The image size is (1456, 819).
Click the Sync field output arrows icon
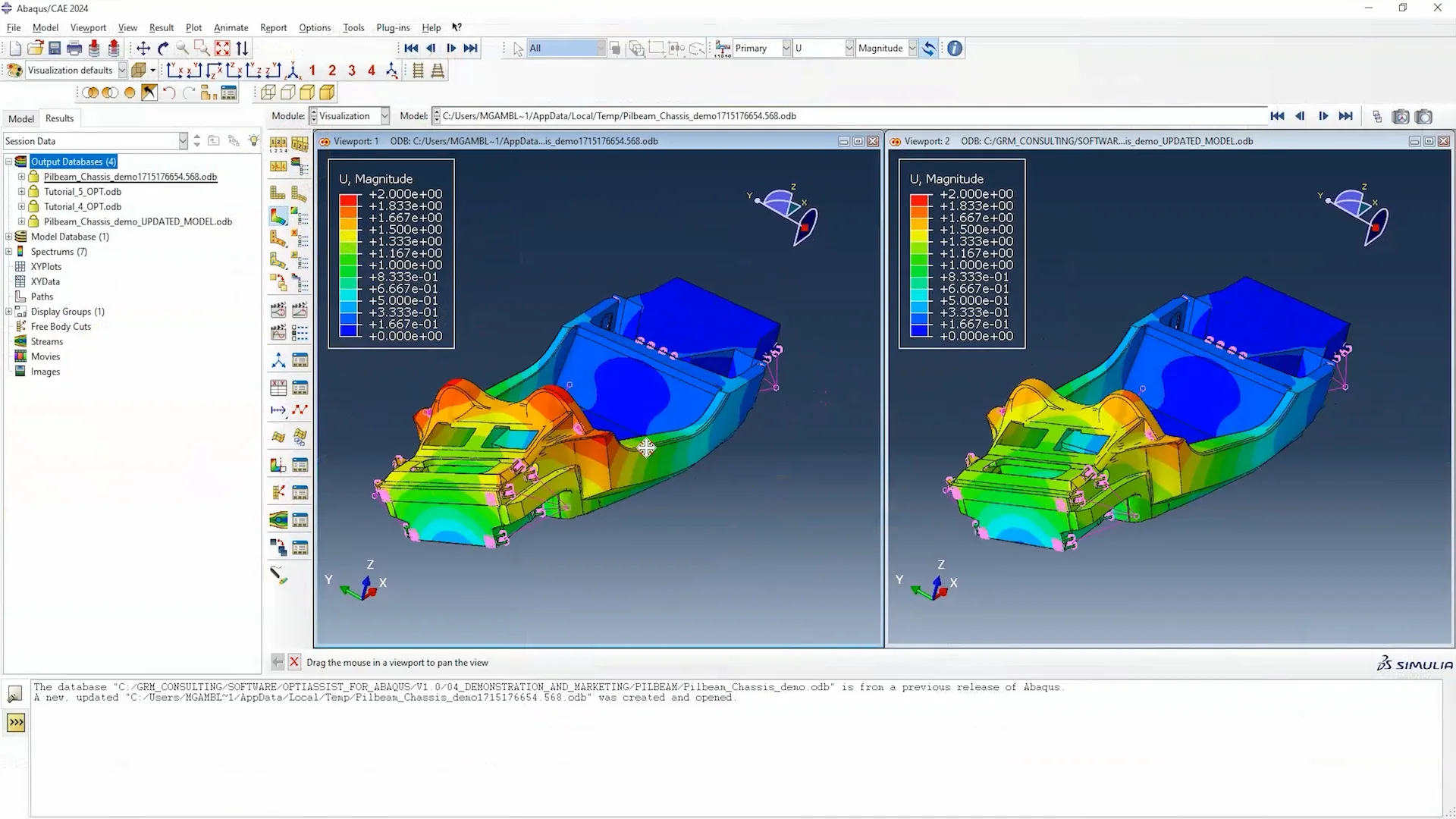pyautogui.click(x=929, y=49)
